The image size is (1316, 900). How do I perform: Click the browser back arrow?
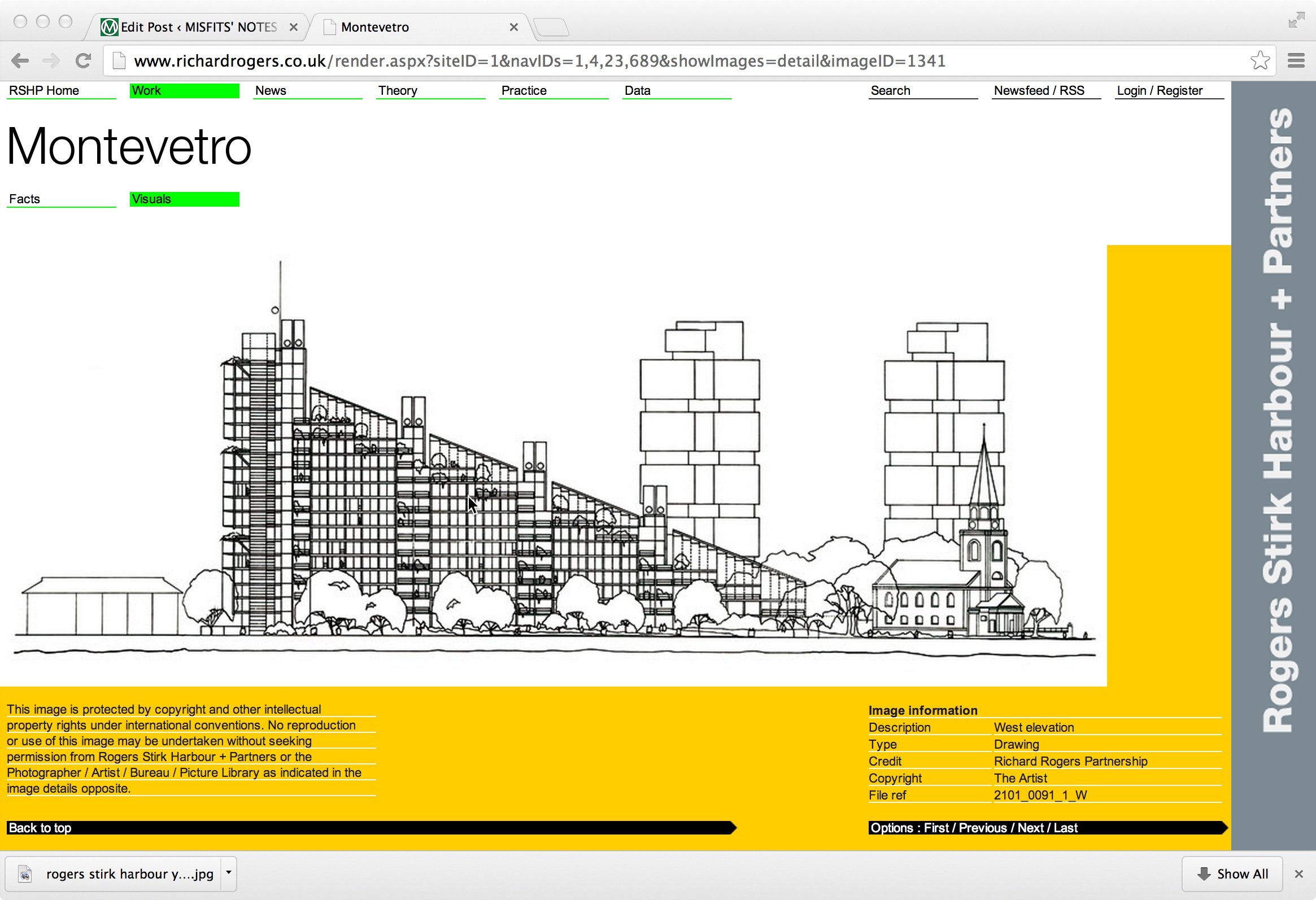point(20,60)
